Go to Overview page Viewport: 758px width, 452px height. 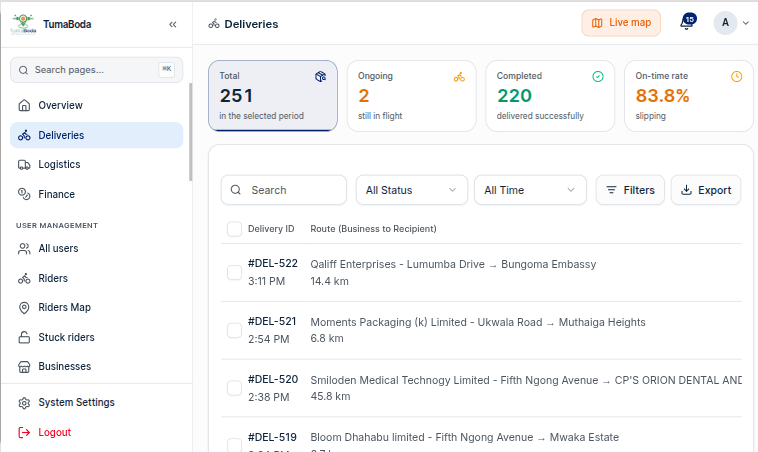click(x=97, y=105)
